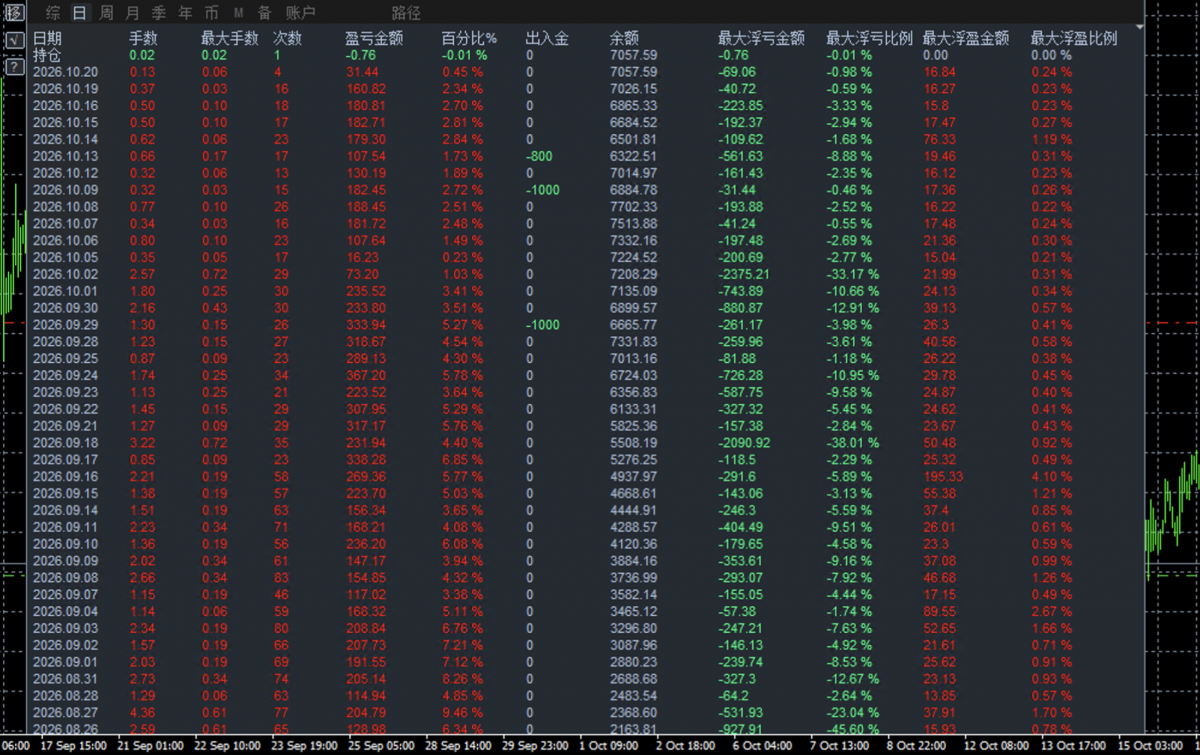
Task: Switch to the 账户 account tab
Action: click(301, 13)
